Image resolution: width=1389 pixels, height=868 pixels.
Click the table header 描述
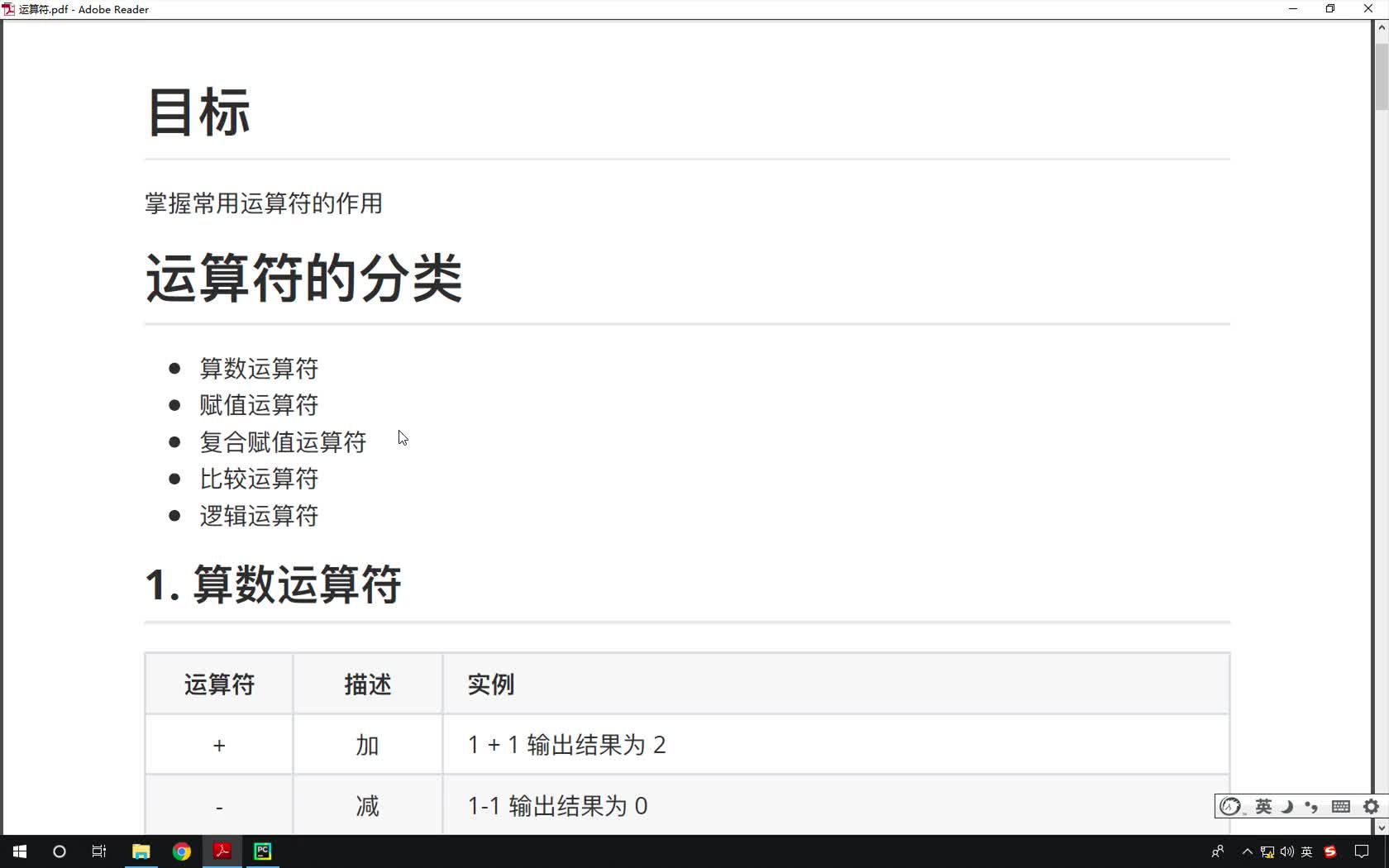(368, 684)
